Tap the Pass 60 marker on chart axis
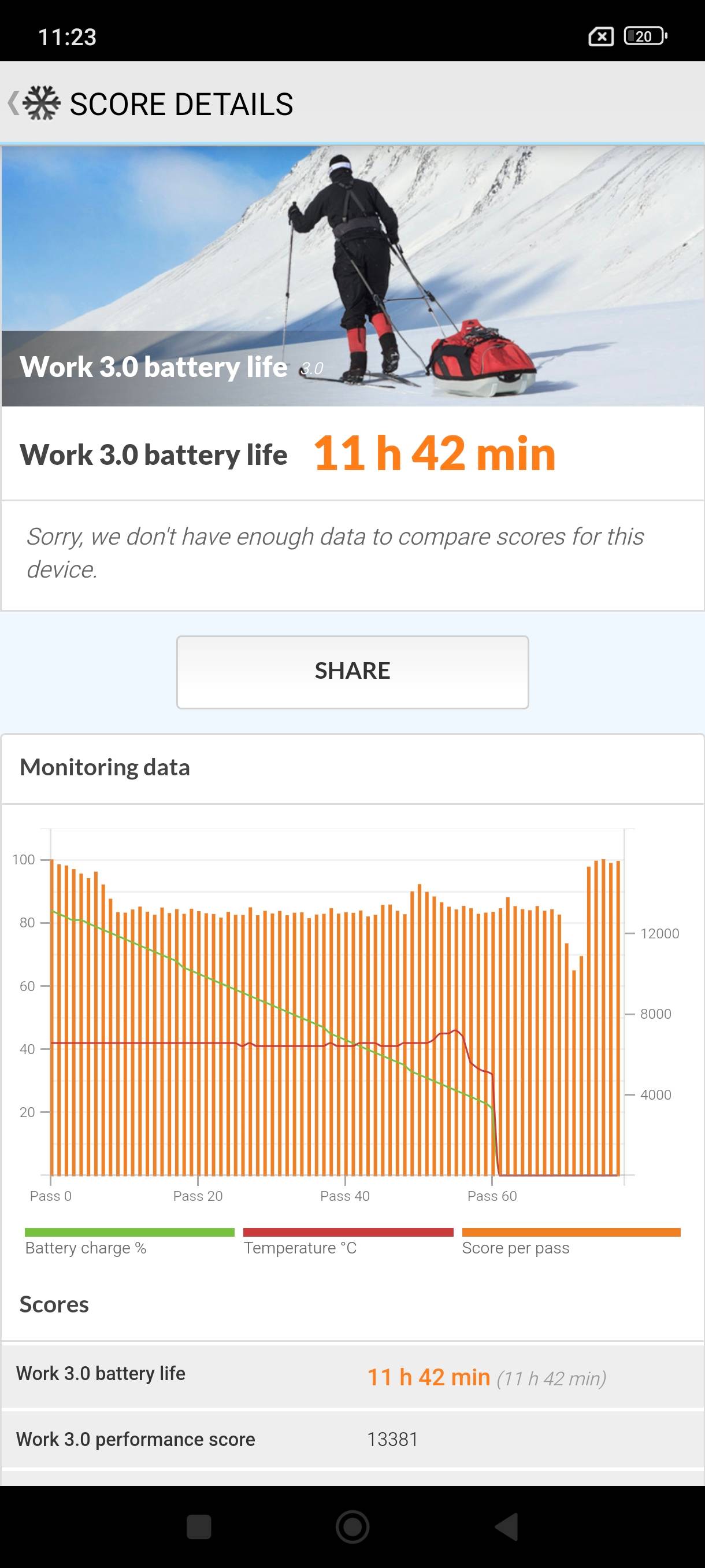 click(492, 1196)
